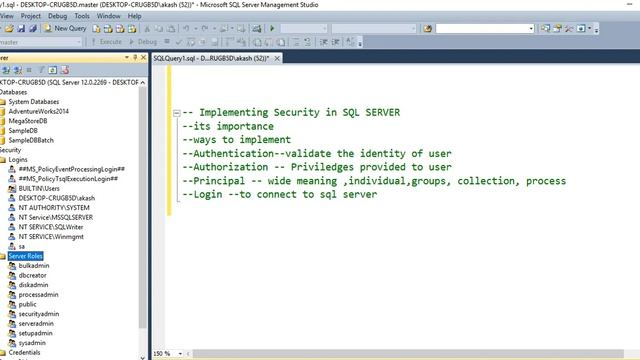
Task: Select SampleDBBatch database
Action: tap(31, 140)
